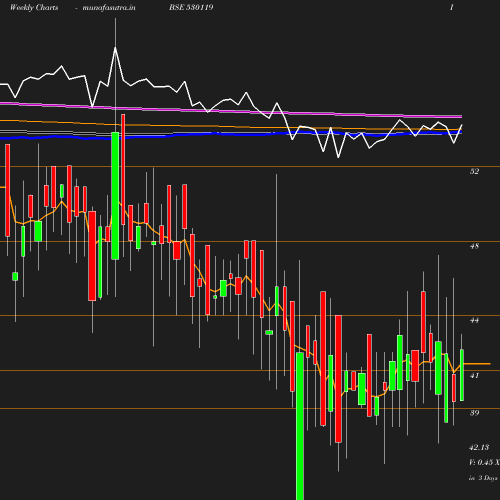Click the volume text 'V: 0.45 X'

[484, 462]
